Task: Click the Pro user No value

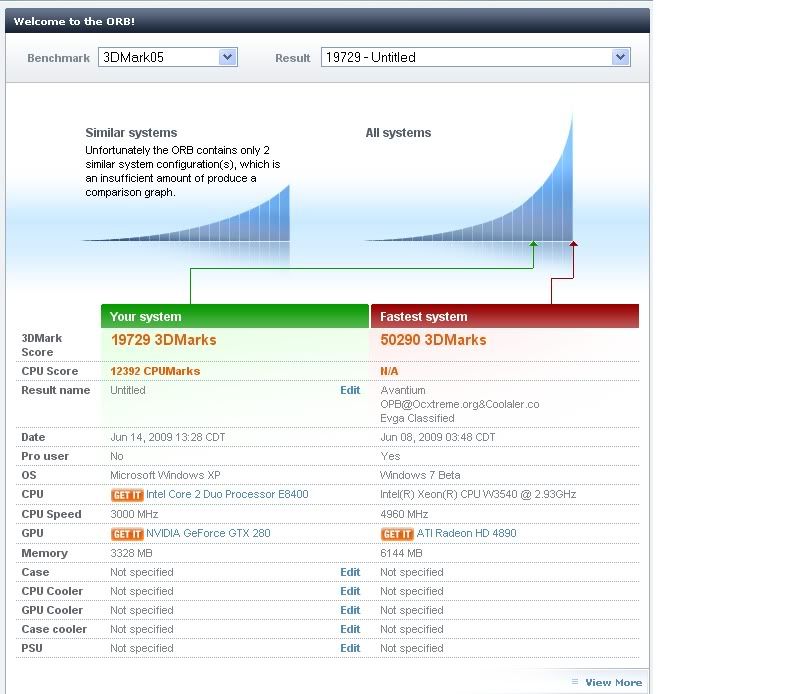Action: (117, 456)
